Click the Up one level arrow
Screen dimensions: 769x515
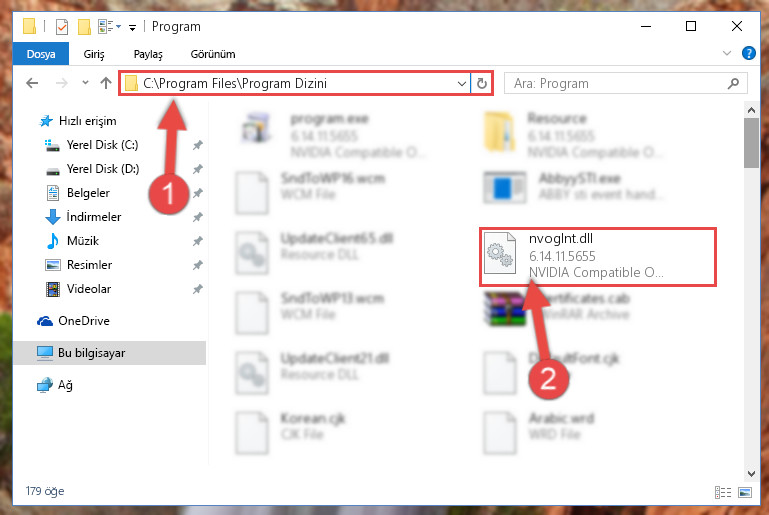point(105,83)
